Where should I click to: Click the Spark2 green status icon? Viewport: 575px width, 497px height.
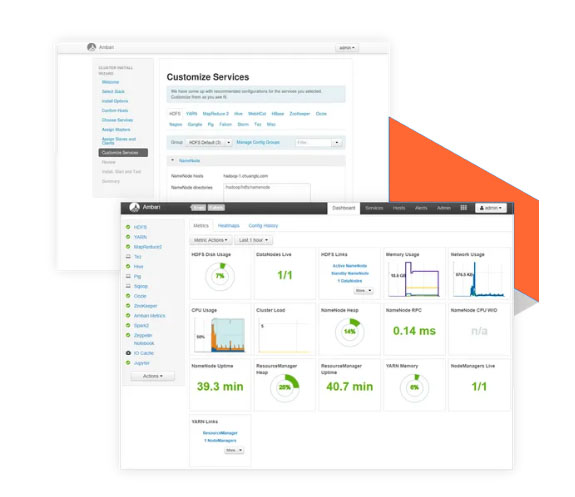point(128,325)
